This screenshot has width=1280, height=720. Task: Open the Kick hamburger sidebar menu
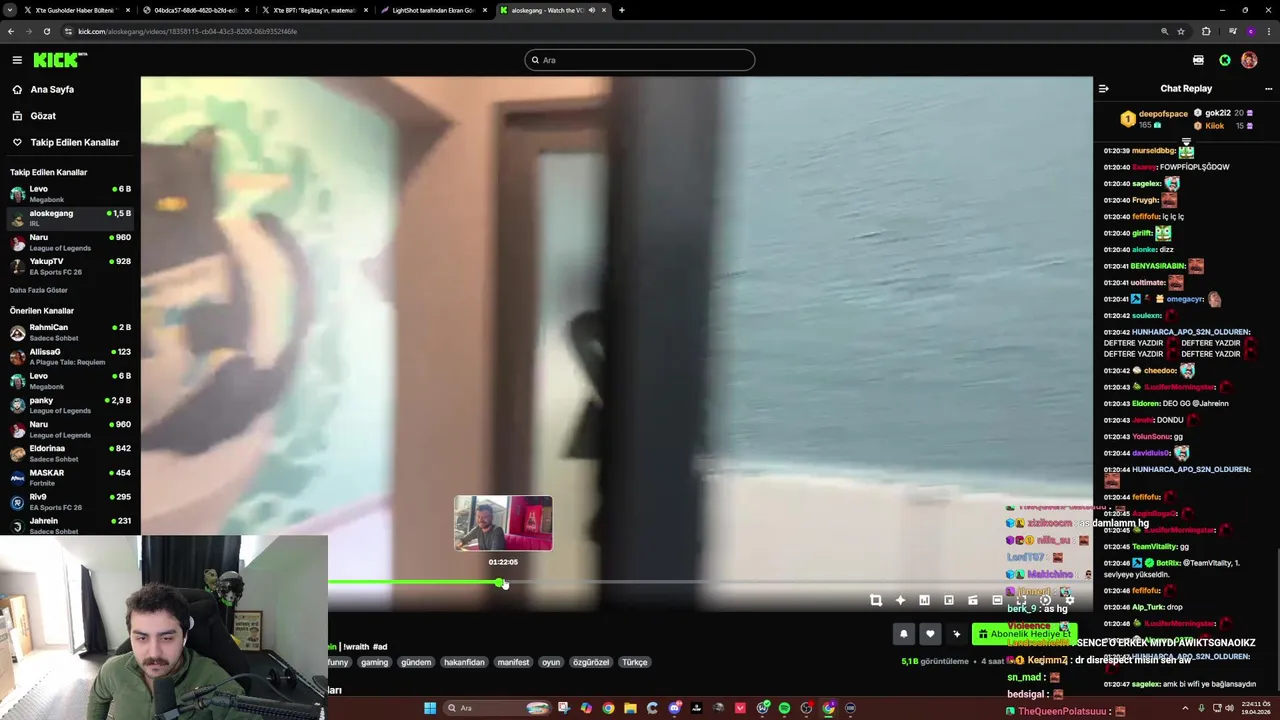17,60
